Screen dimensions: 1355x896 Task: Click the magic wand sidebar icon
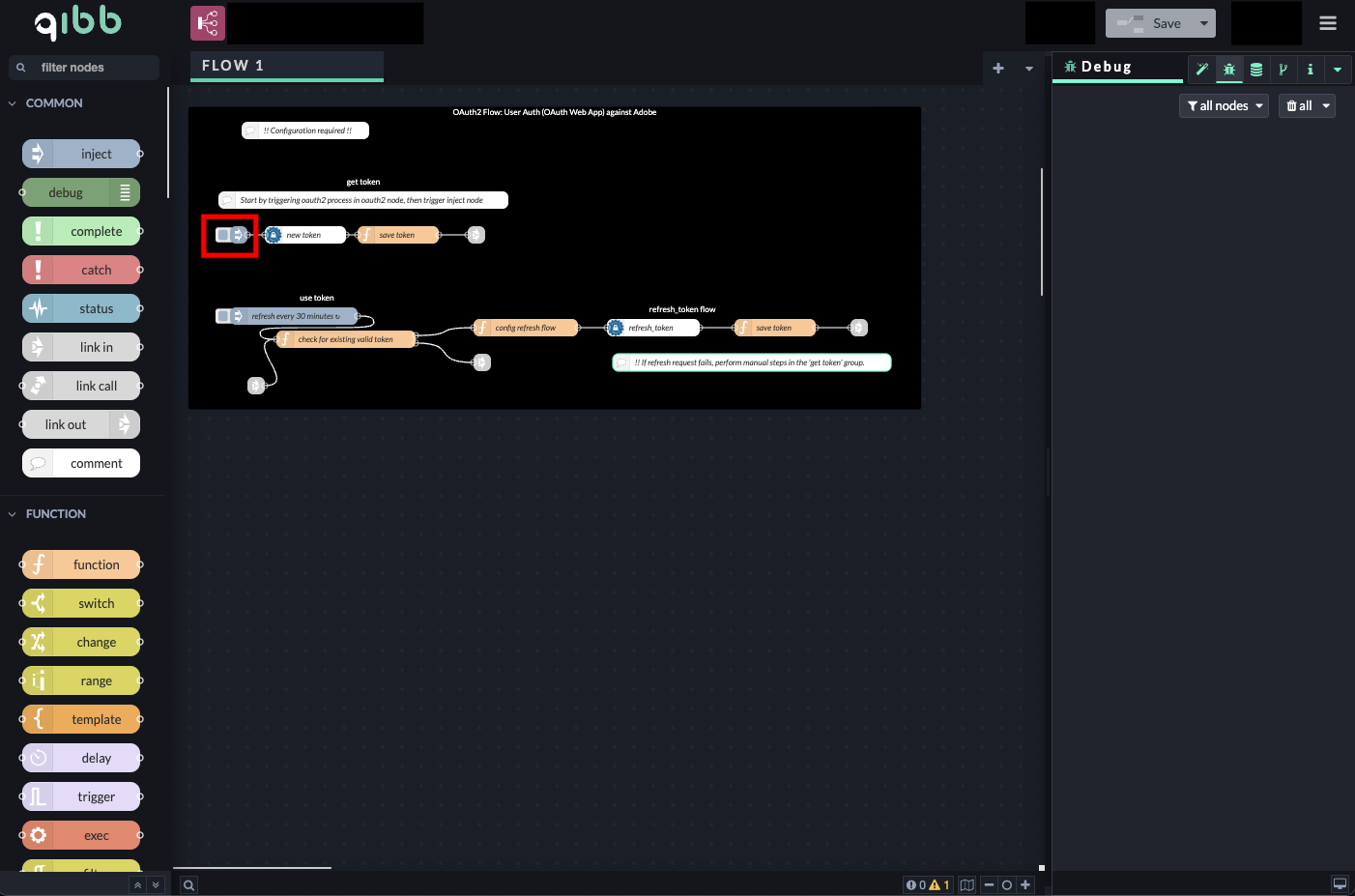(x=1201, y=69)
